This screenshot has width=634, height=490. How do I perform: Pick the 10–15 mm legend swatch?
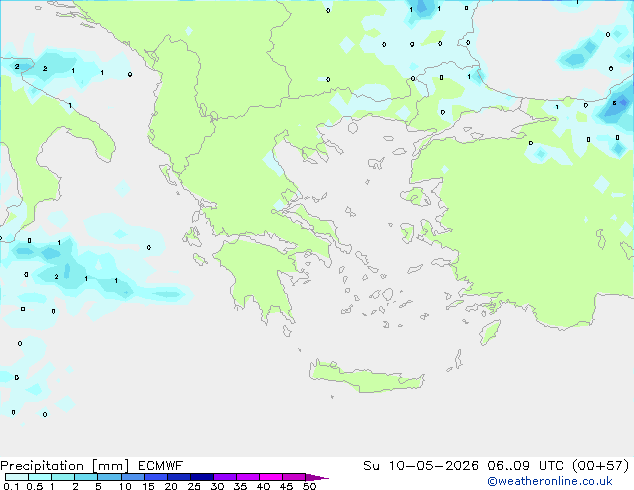coord(132,477)
